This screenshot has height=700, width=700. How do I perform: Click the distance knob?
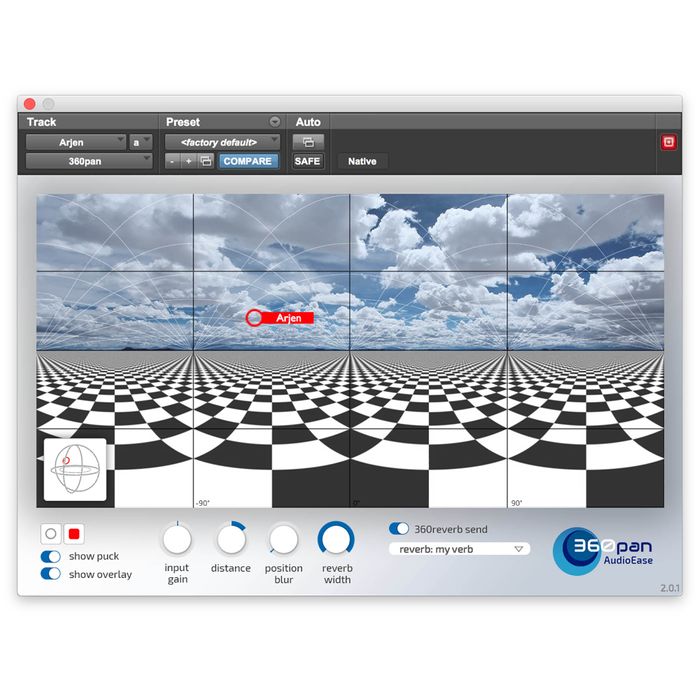point(231,540)
